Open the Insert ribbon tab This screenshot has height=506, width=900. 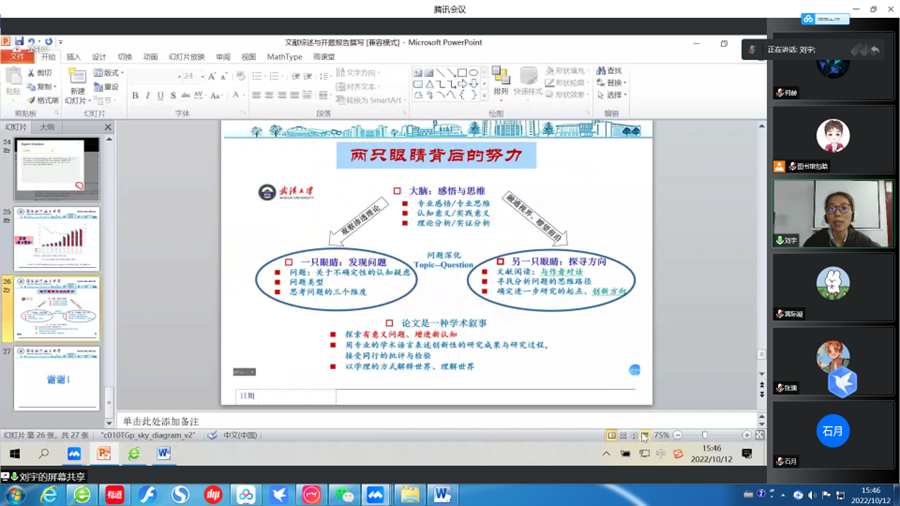[74, 57]
